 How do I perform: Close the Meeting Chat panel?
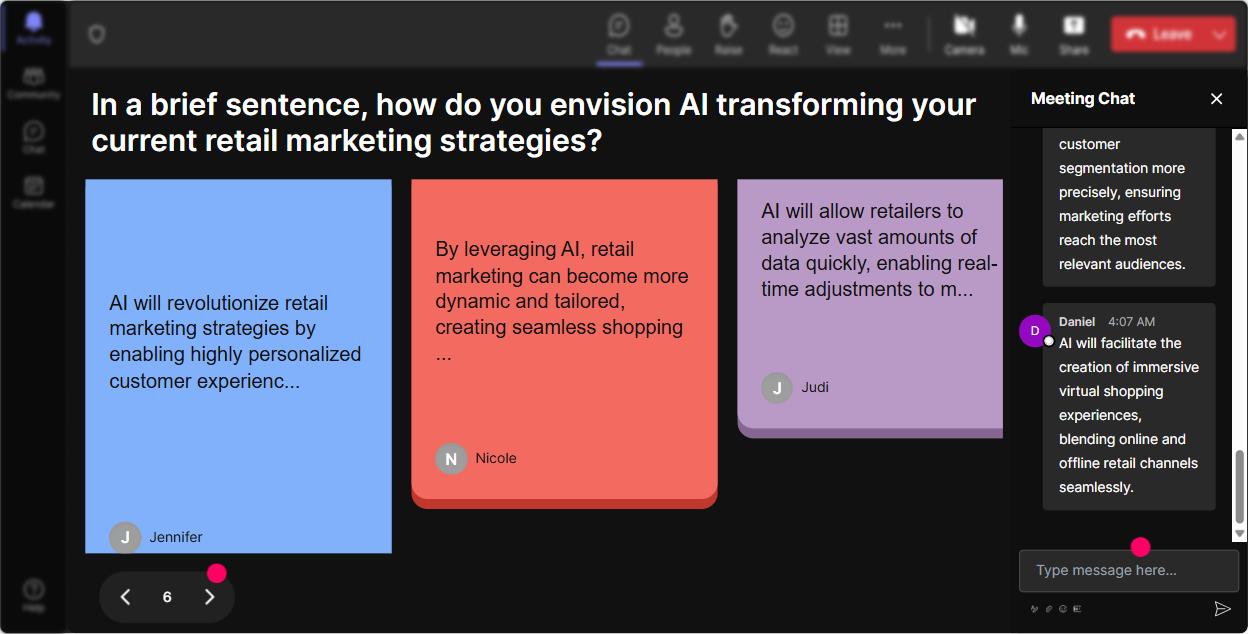1217,98
